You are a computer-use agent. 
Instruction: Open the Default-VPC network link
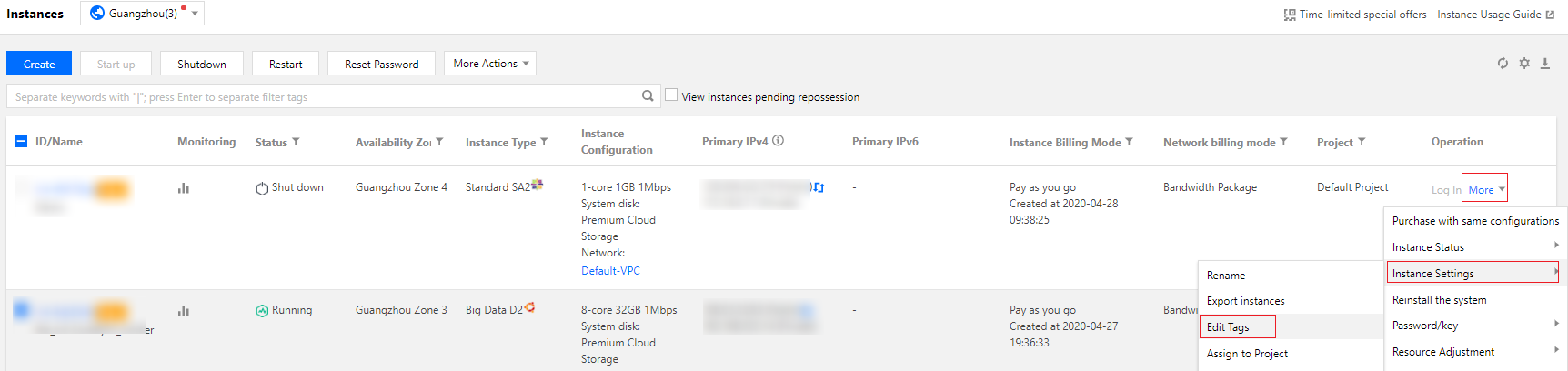point(610,271)
